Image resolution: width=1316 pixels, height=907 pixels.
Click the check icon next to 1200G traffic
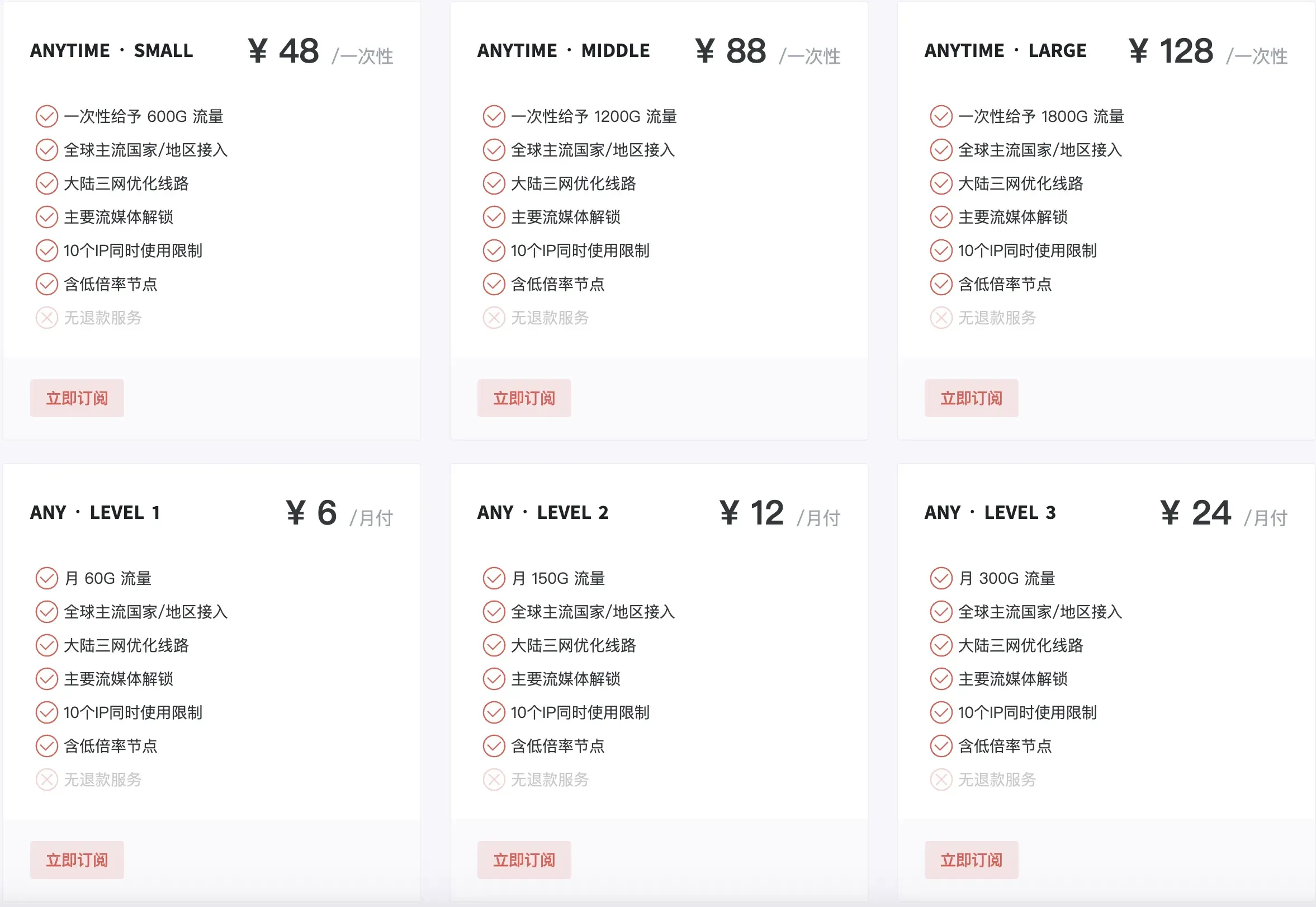click(494, 116)
